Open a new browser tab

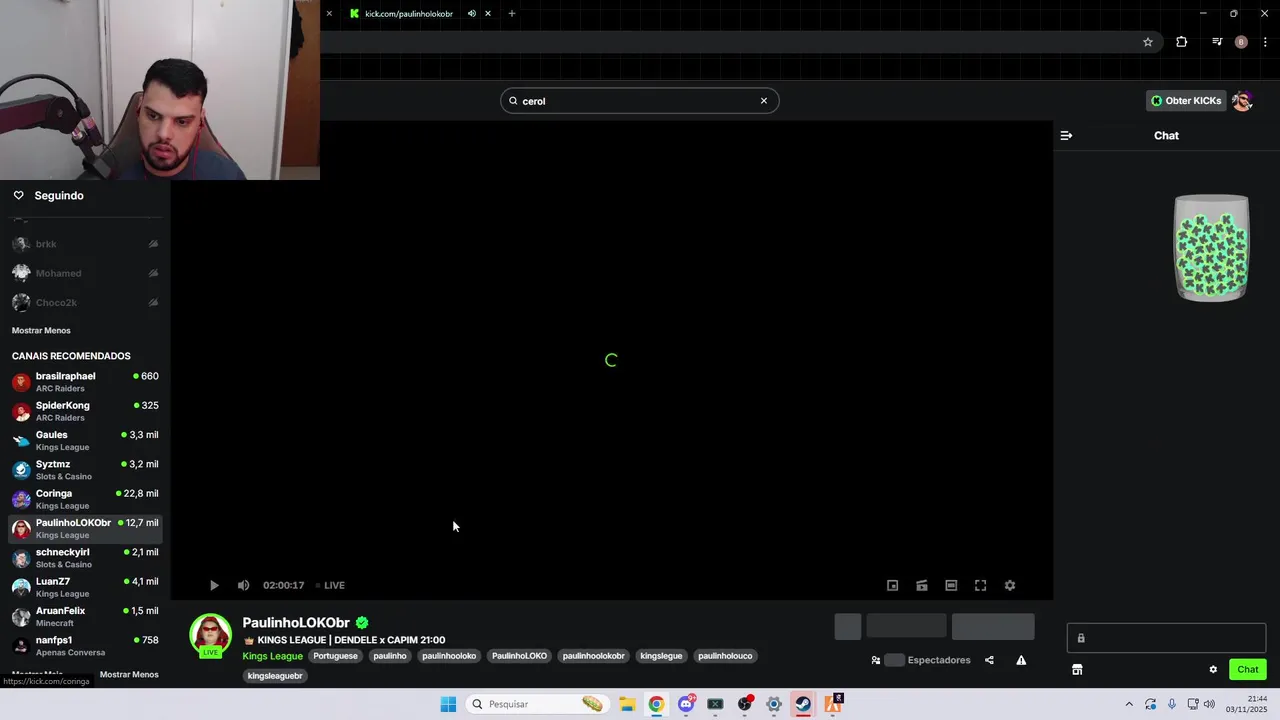pos(512,13)
